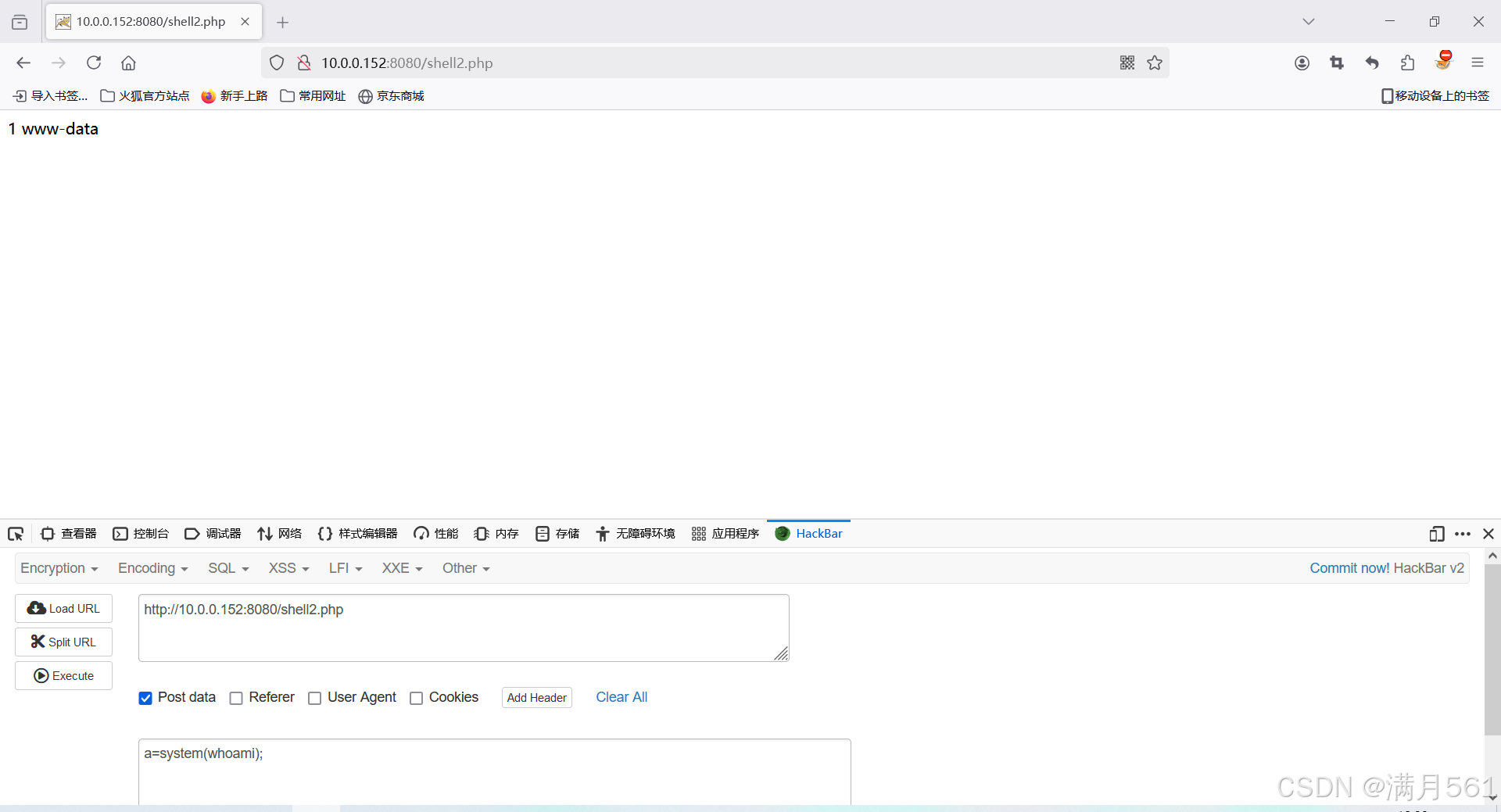Enable the User Agent checkbox
This screenshot has height=812, width=1501.
(314, 698)
